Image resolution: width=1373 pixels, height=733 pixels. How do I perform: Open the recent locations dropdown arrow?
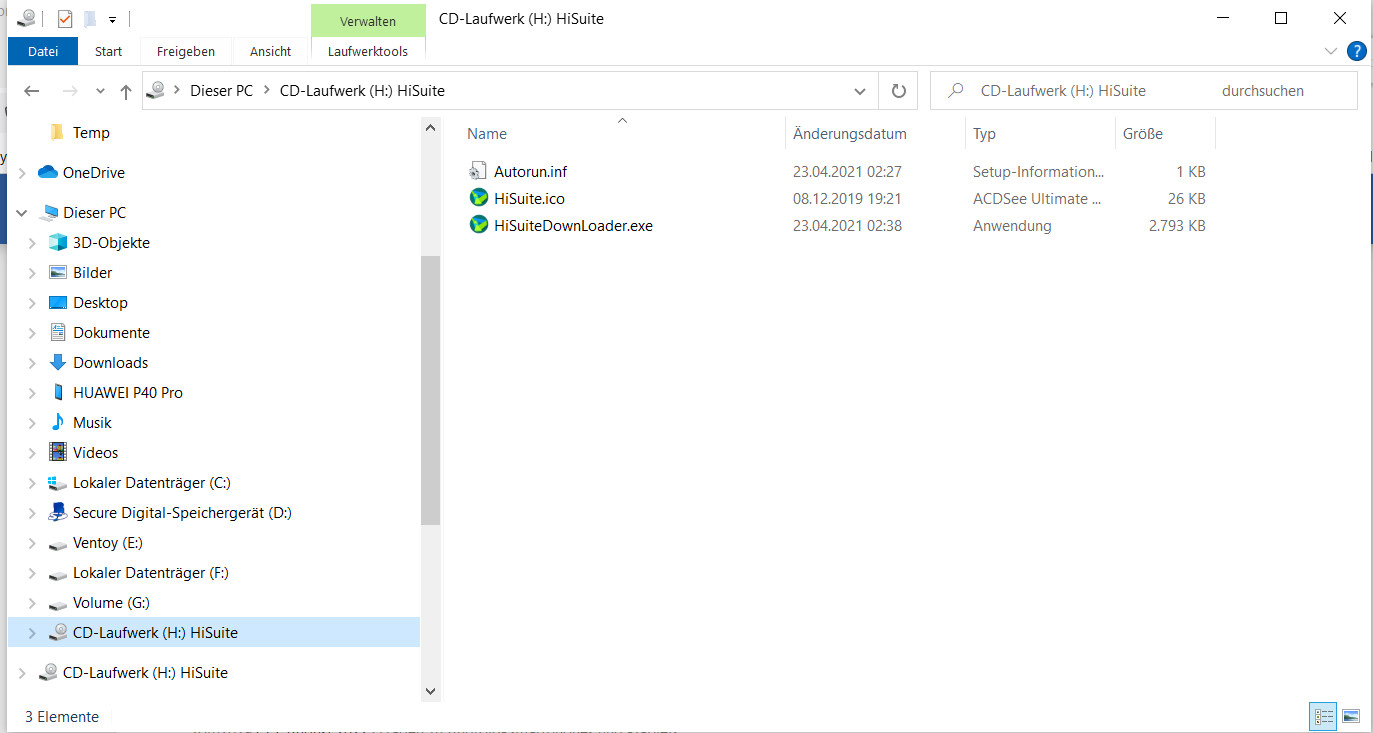coord(100,91)
